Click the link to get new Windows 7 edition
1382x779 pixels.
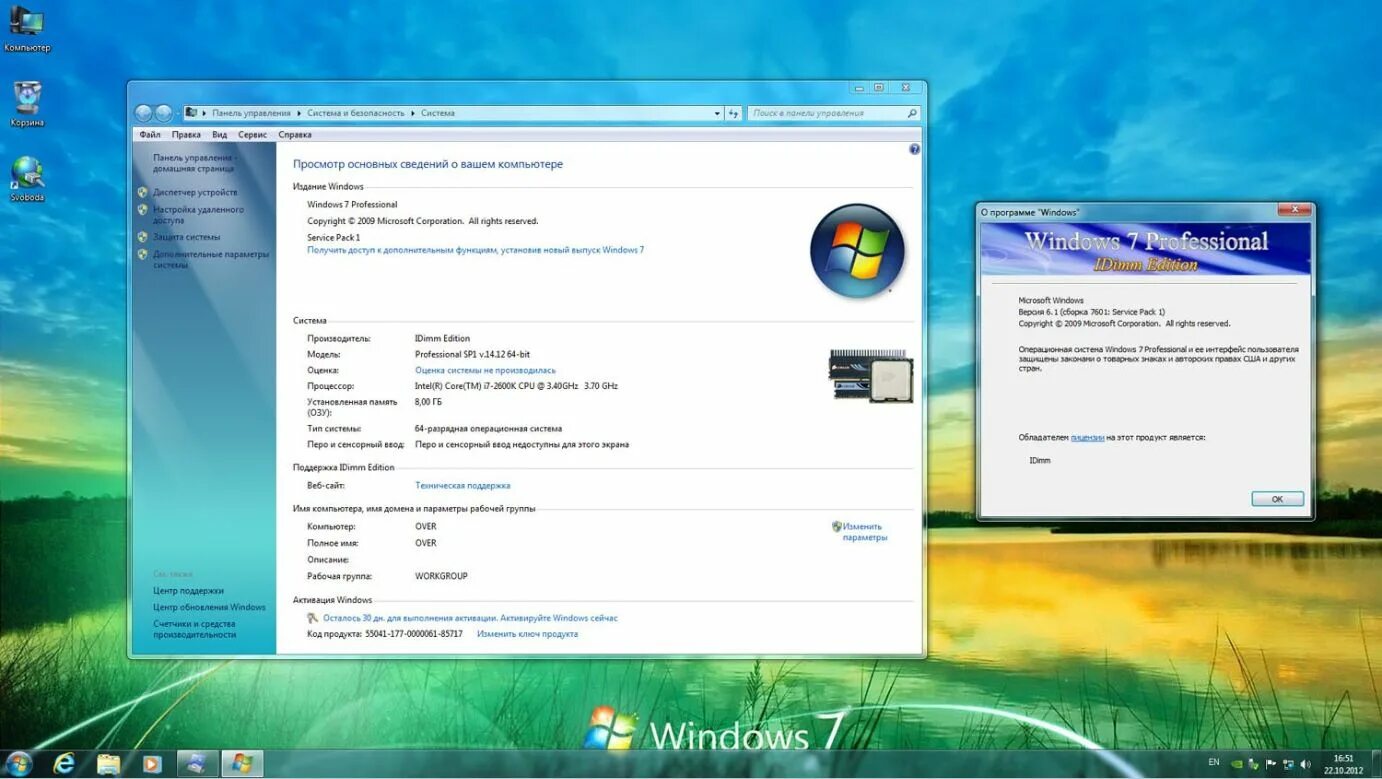coord(475,250)
